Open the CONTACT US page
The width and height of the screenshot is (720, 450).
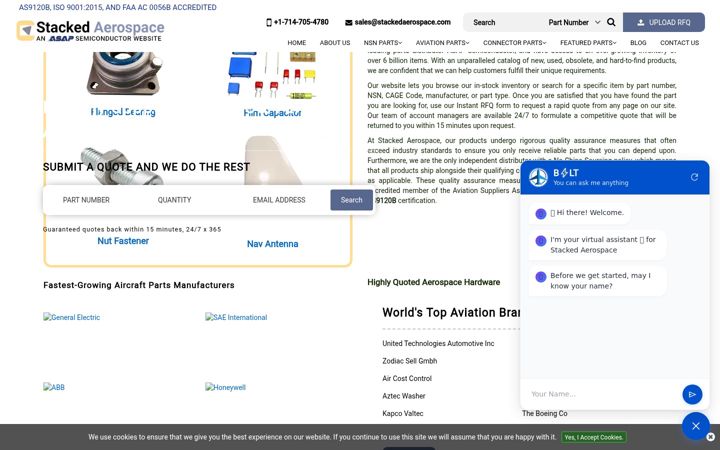pos(679,43)
